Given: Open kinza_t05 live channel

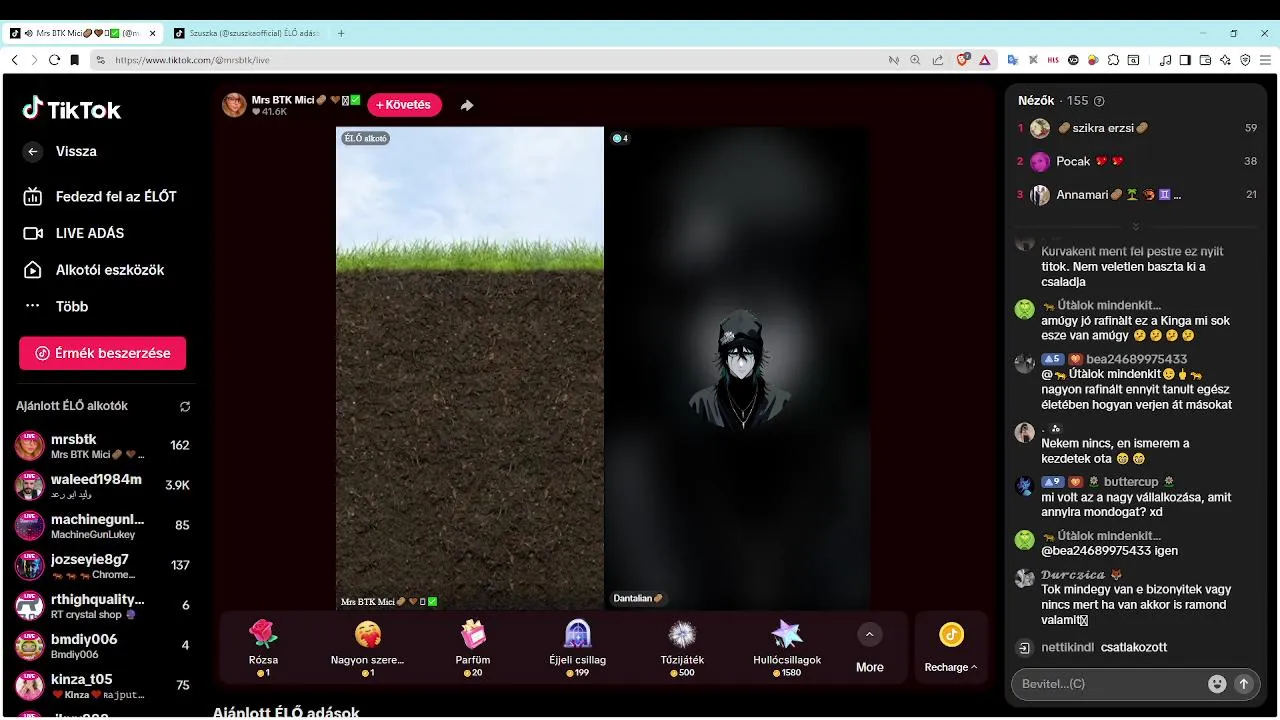Looking at the screenshot, I should tap(102, 686).
